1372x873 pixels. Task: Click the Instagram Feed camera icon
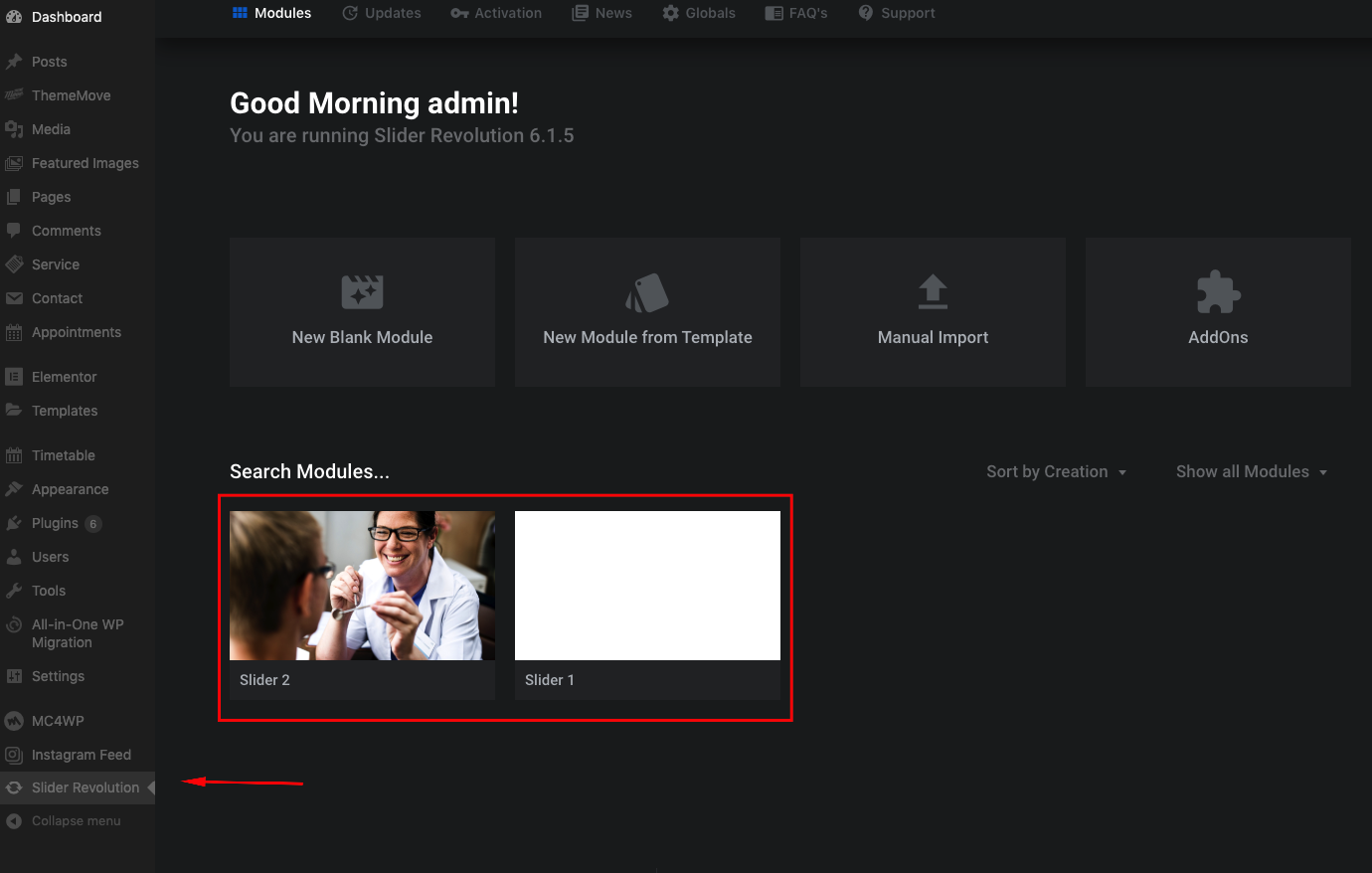[x=14, y=755]
